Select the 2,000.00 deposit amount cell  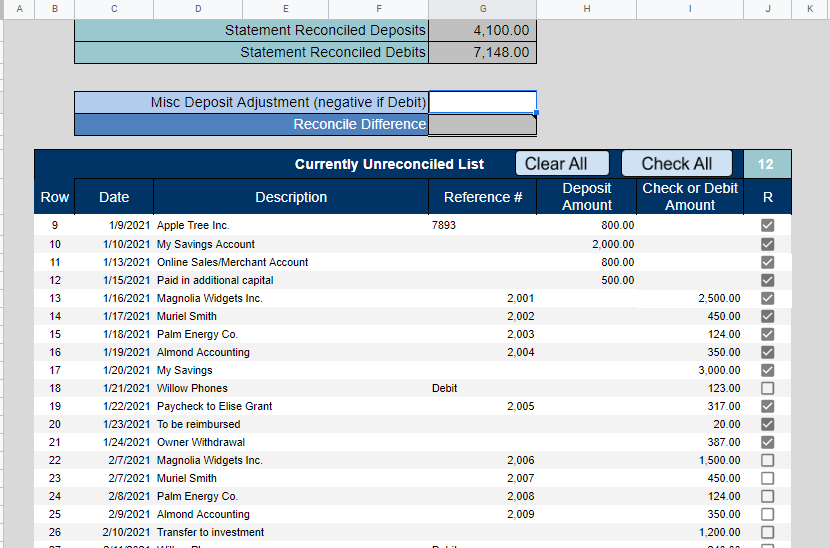(587, 244)
